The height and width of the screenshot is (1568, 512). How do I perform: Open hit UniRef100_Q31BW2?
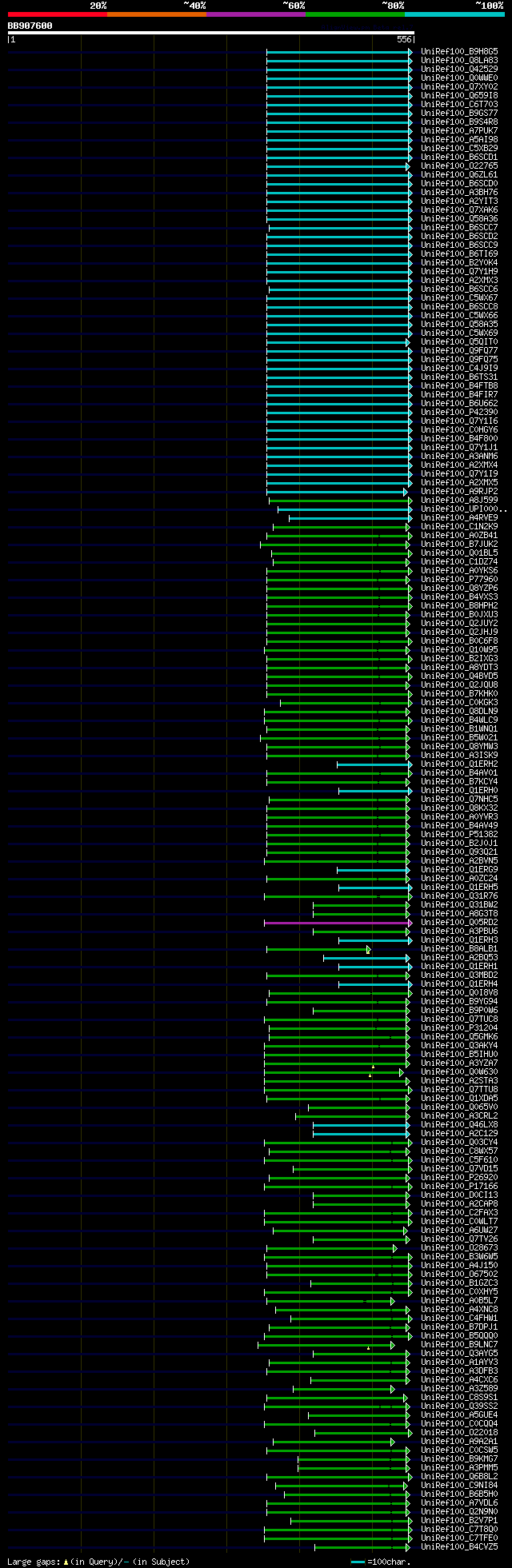[459, 904]
